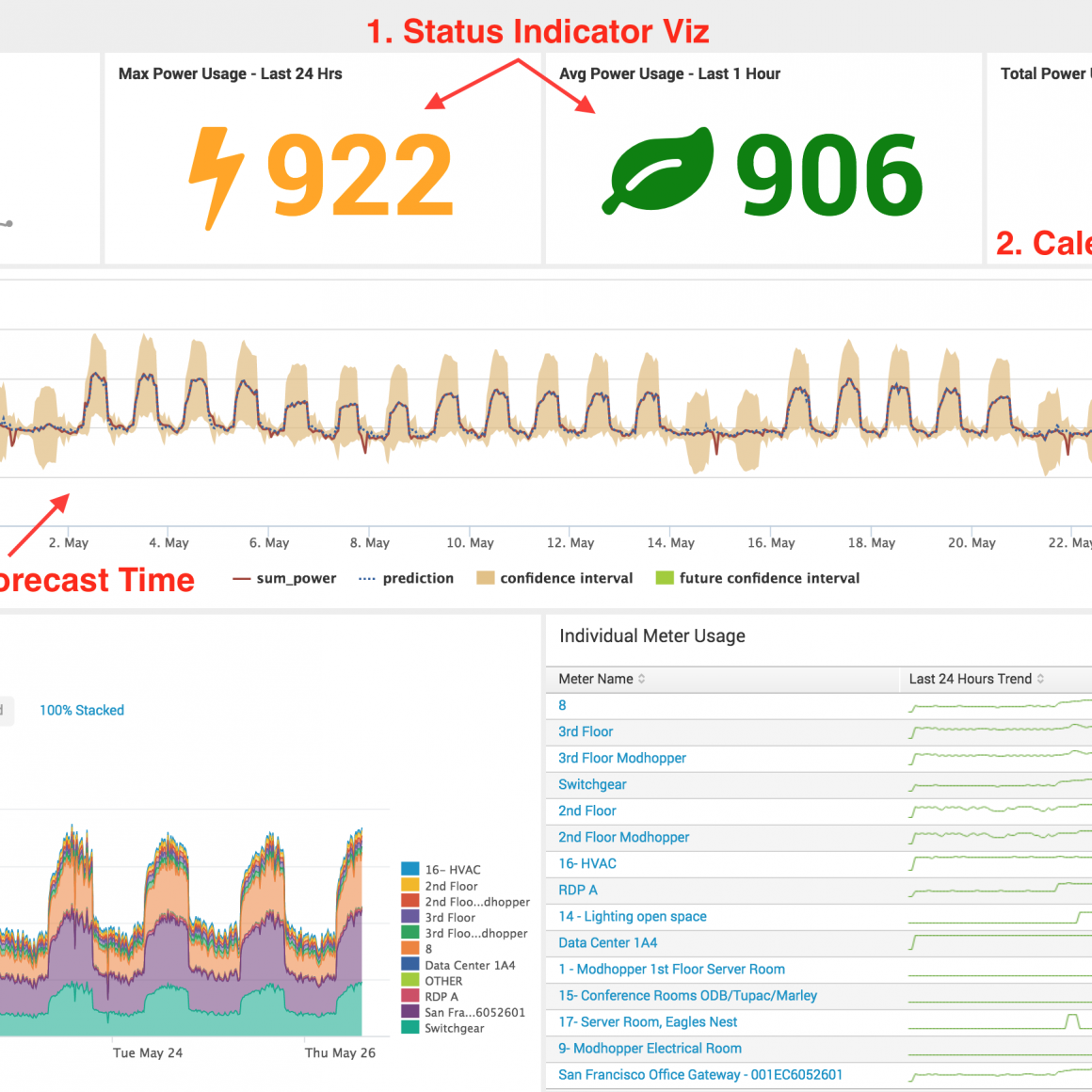Click the green leaf icon
The width and height of the screenshot is (1092, 1092).
(659, 171)
